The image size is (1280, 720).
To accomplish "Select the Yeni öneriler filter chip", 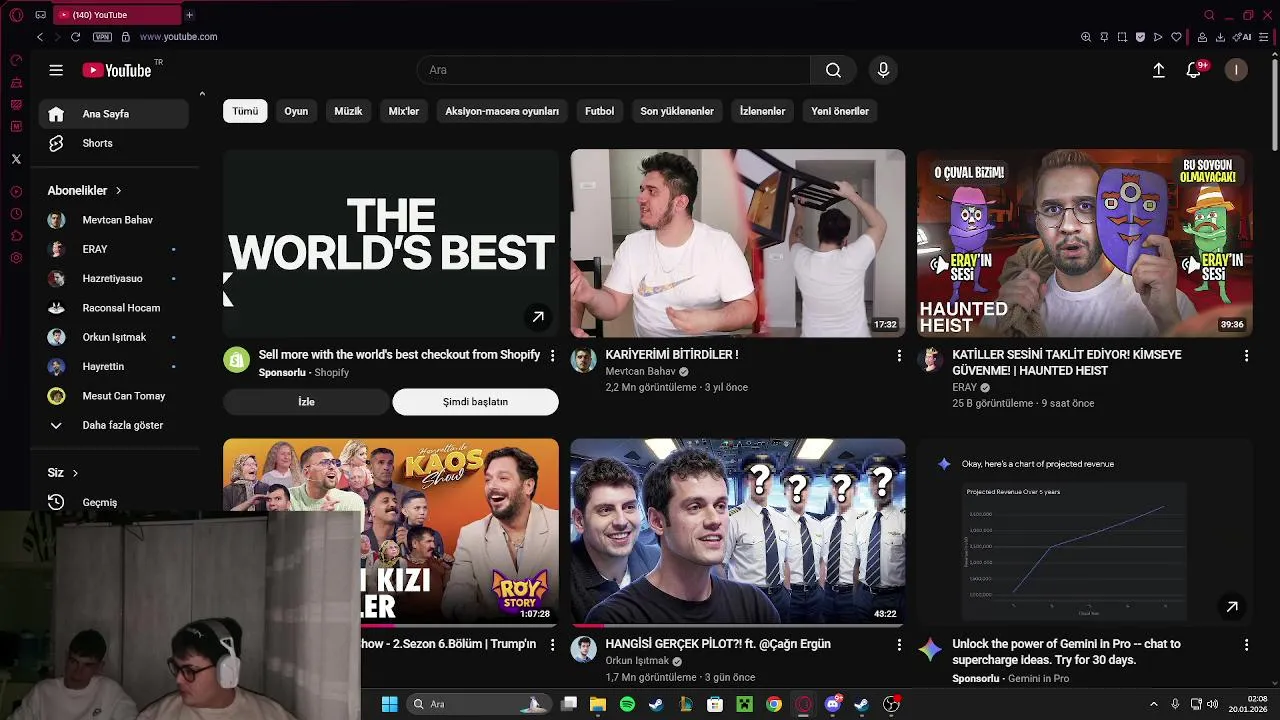I will (x=840, y=111).
